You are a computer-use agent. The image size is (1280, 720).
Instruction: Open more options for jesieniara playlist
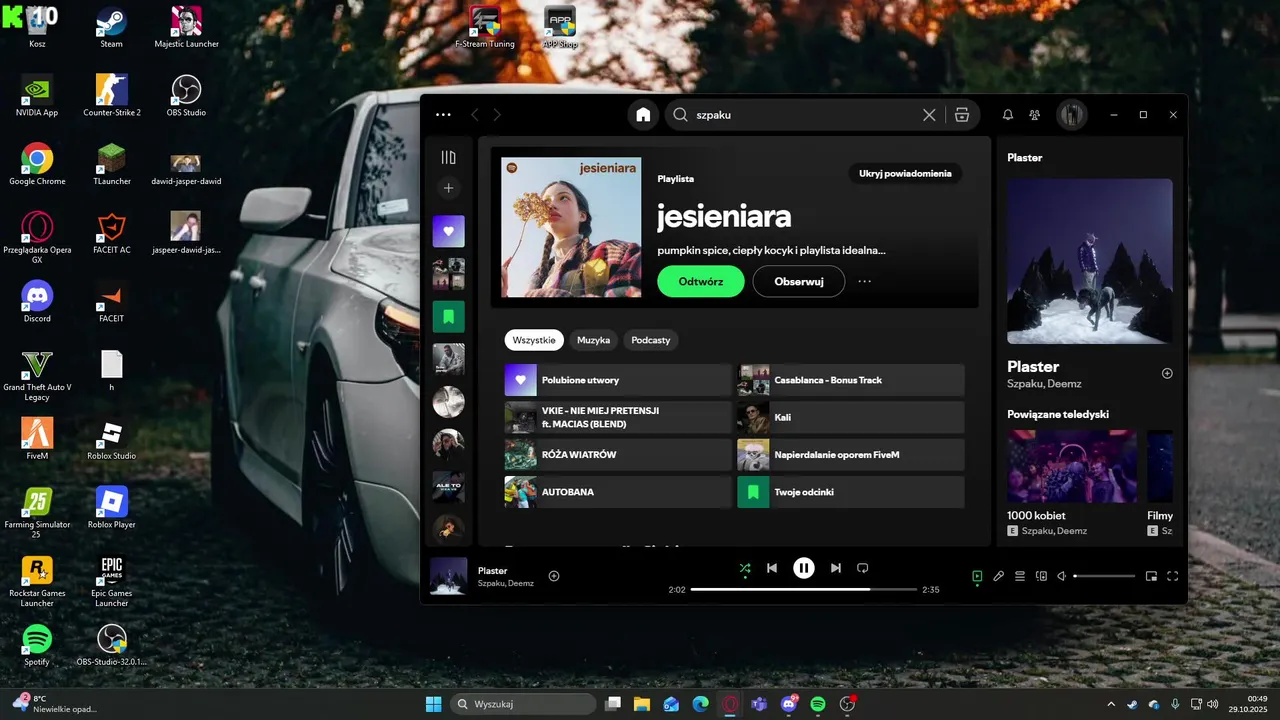pyautogui.click(x=865, y=282)
